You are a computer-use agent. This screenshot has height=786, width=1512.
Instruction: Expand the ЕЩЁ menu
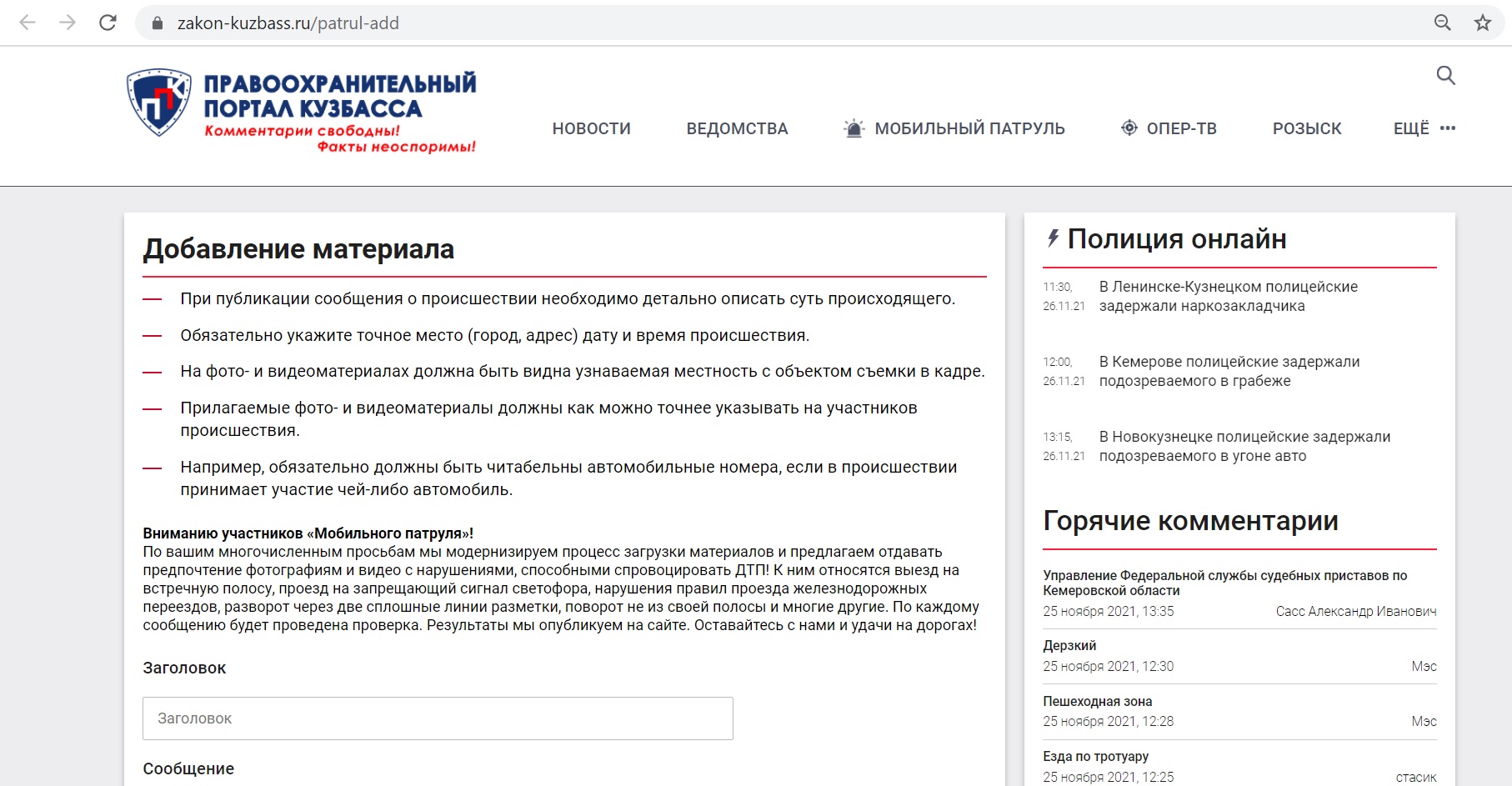point(1411,128)
